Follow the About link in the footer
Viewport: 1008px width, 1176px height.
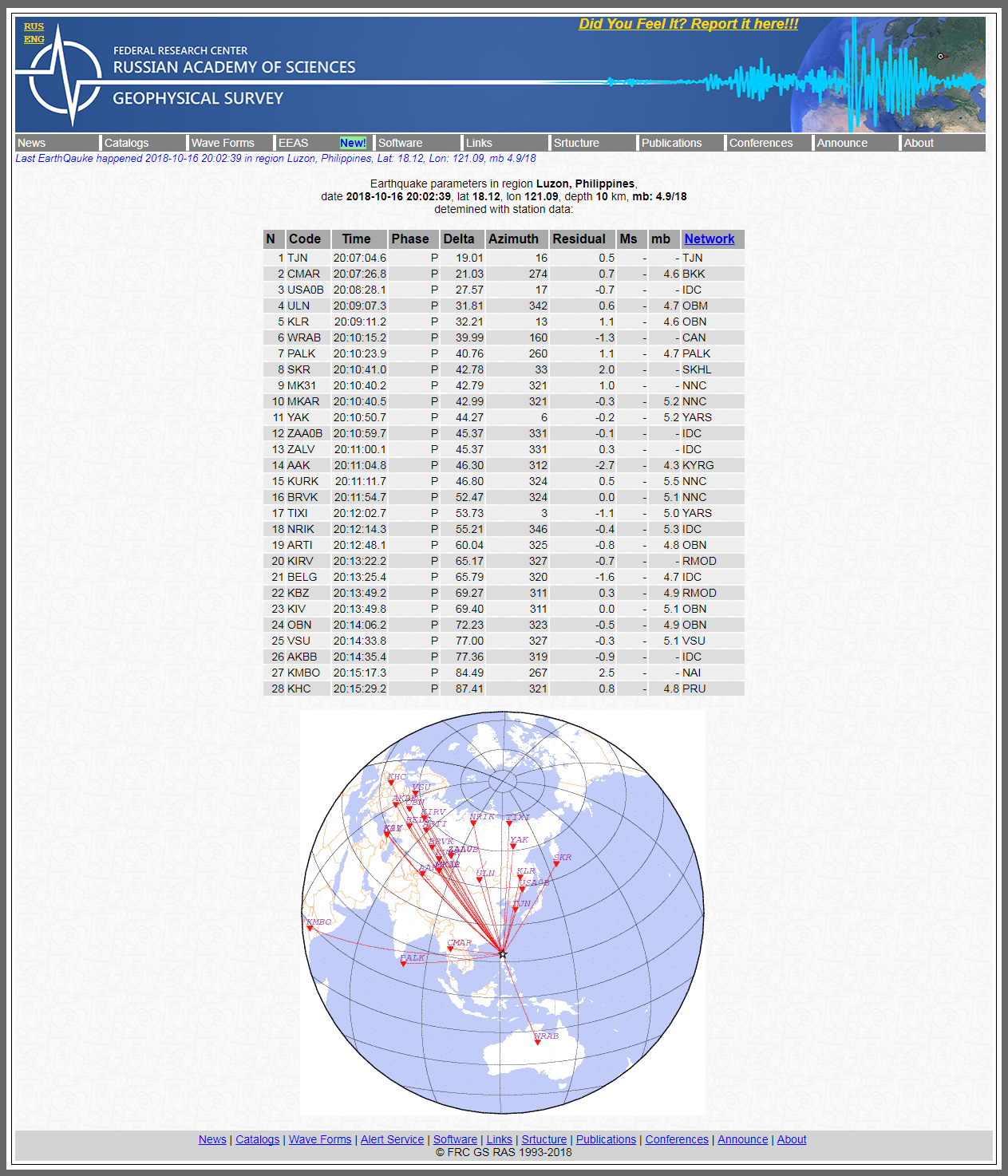click(792, 1139)
